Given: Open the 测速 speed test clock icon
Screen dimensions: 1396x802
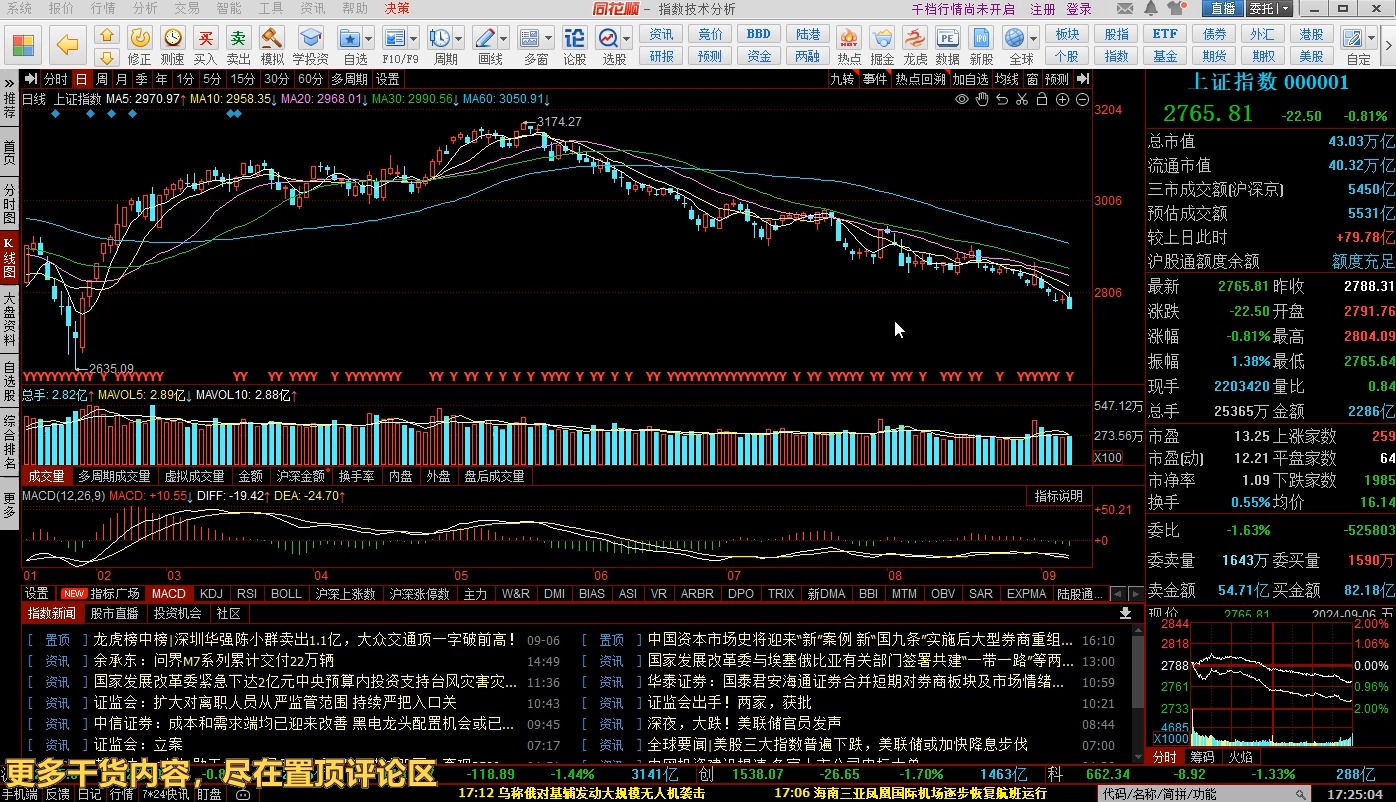Looking at the screenshot, I should coord(173,38).
